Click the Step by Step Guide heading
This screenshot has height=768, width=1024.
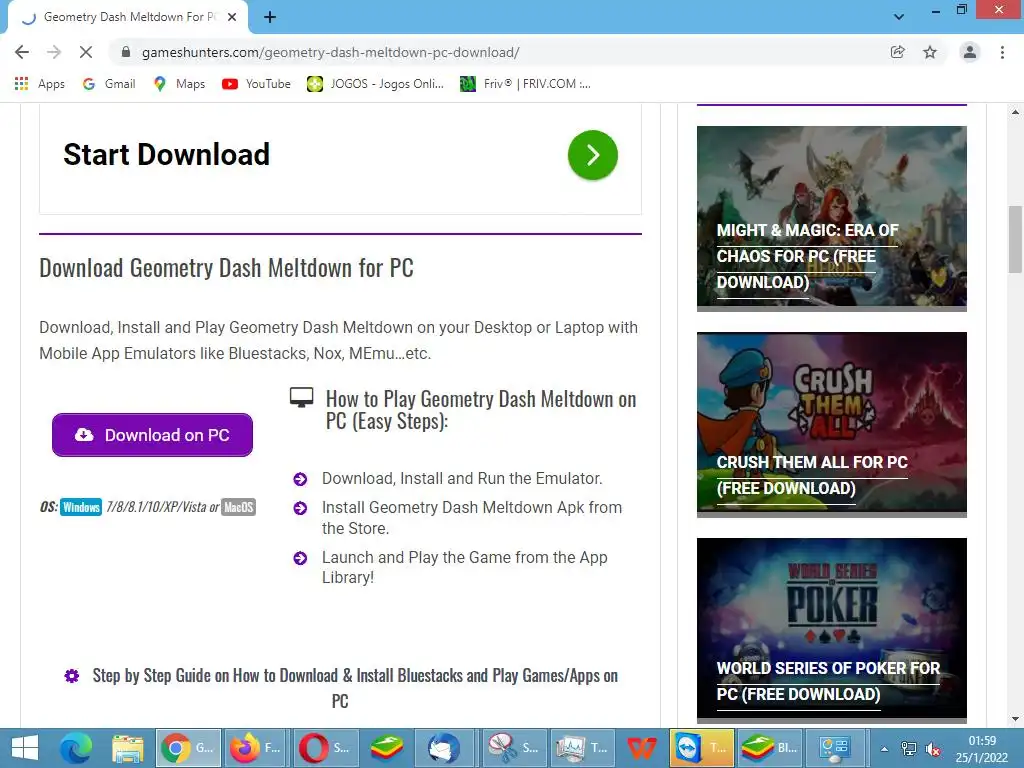[355, 688]
